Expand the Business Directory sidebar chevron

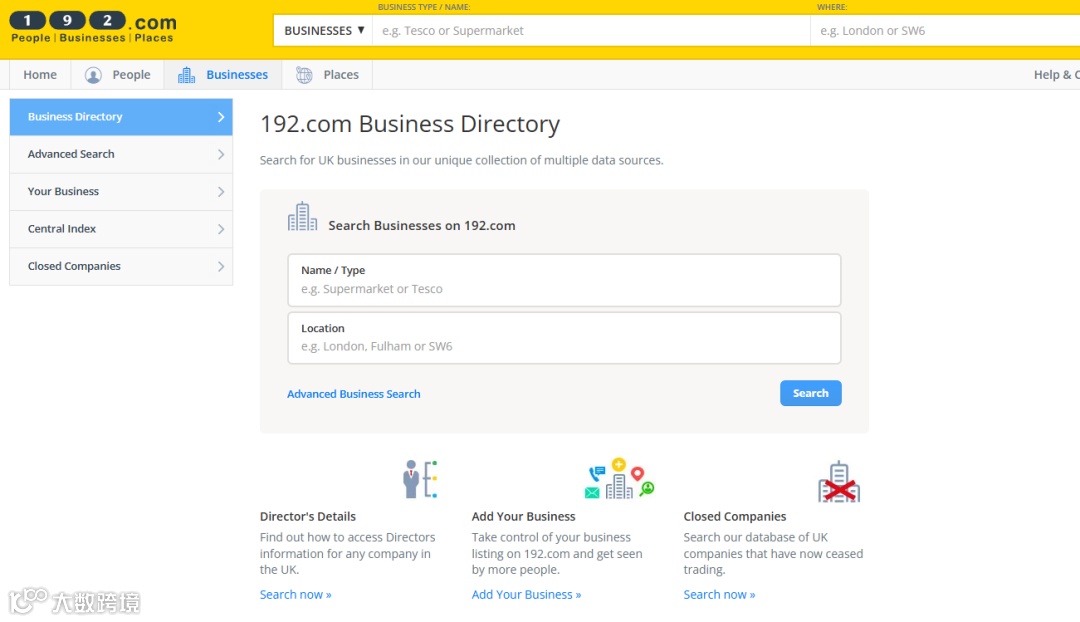click(221, 117)
